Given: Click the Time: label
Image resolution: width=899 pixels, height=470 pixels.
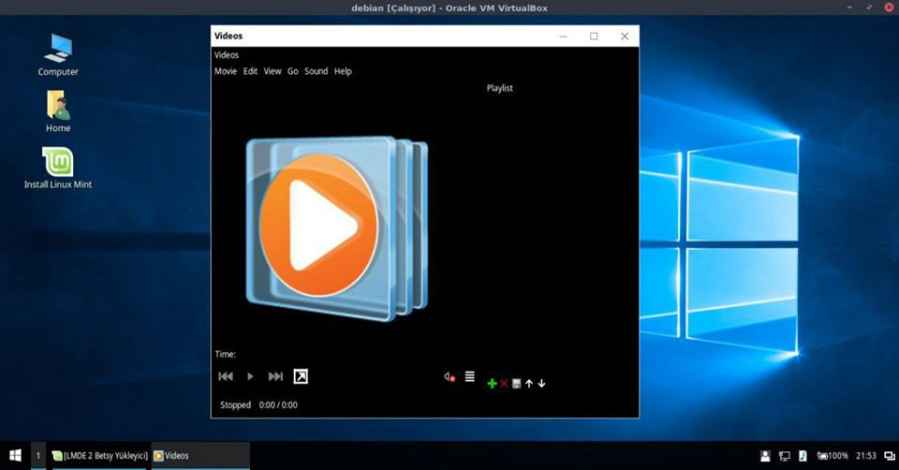Looking at the screenshot, I should pos(225,354).
